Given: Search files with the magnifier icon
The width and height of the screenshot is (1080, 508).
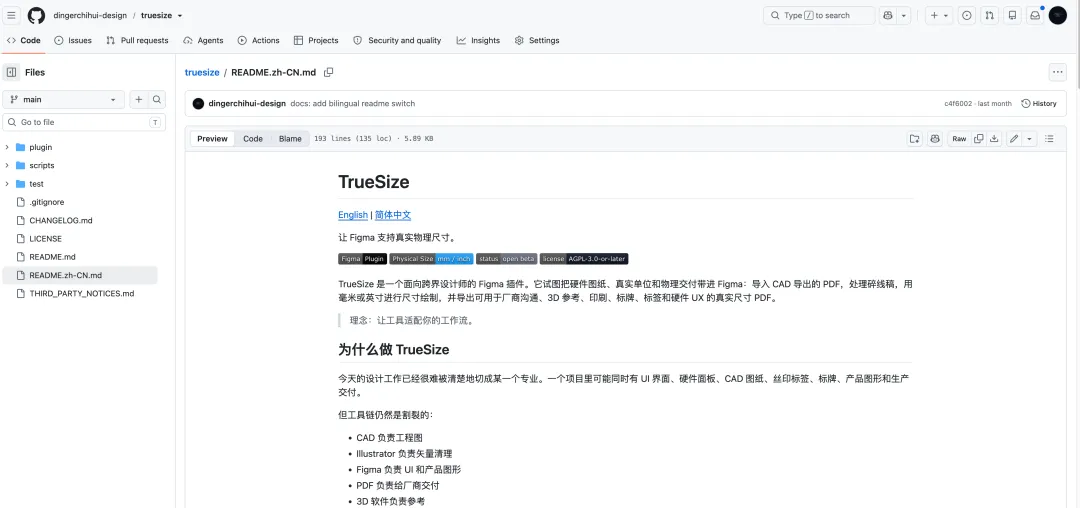Looking at the screenshot, I should (157, 99).
